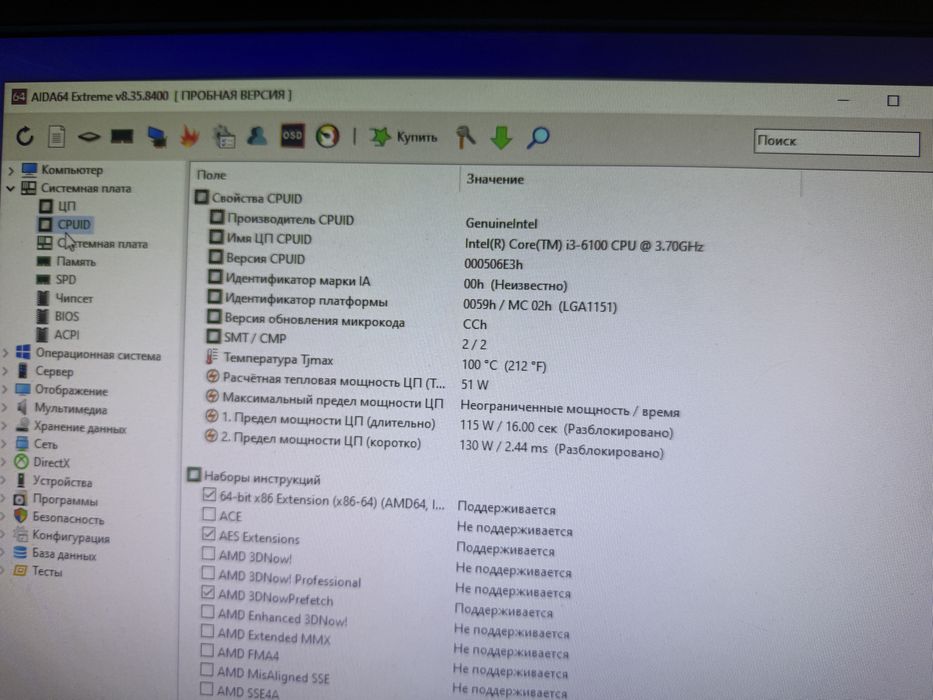Toggle the AMD 3DNowPrefetch checkbox
This screenshot has width=933, height=700.
[x=208, y=592]
